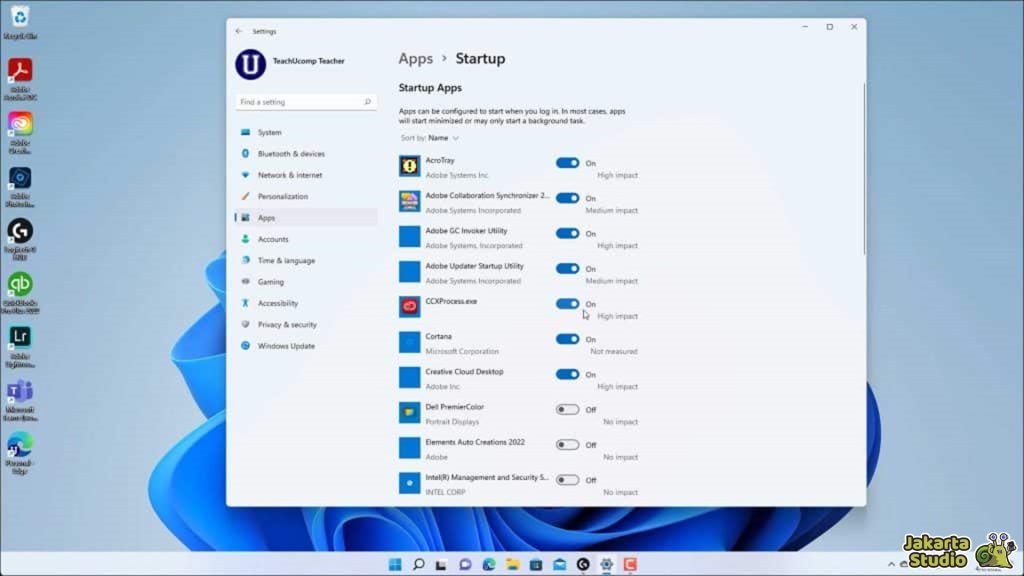Image resolution: width=1024 pixels, height=576 pixels.
Task: Click Logitech G HUB taskbar icon
Action: click(x=583, y=564)
